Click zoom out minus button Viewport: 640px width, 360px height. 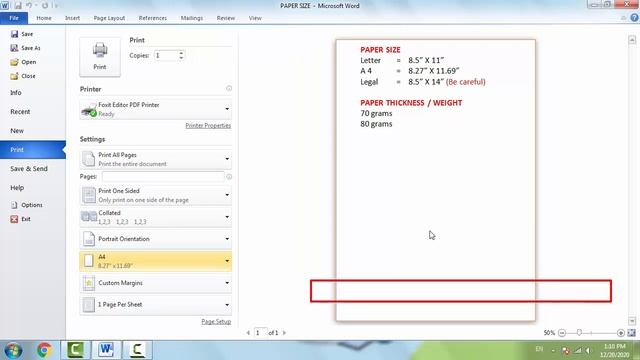(562, 333)
